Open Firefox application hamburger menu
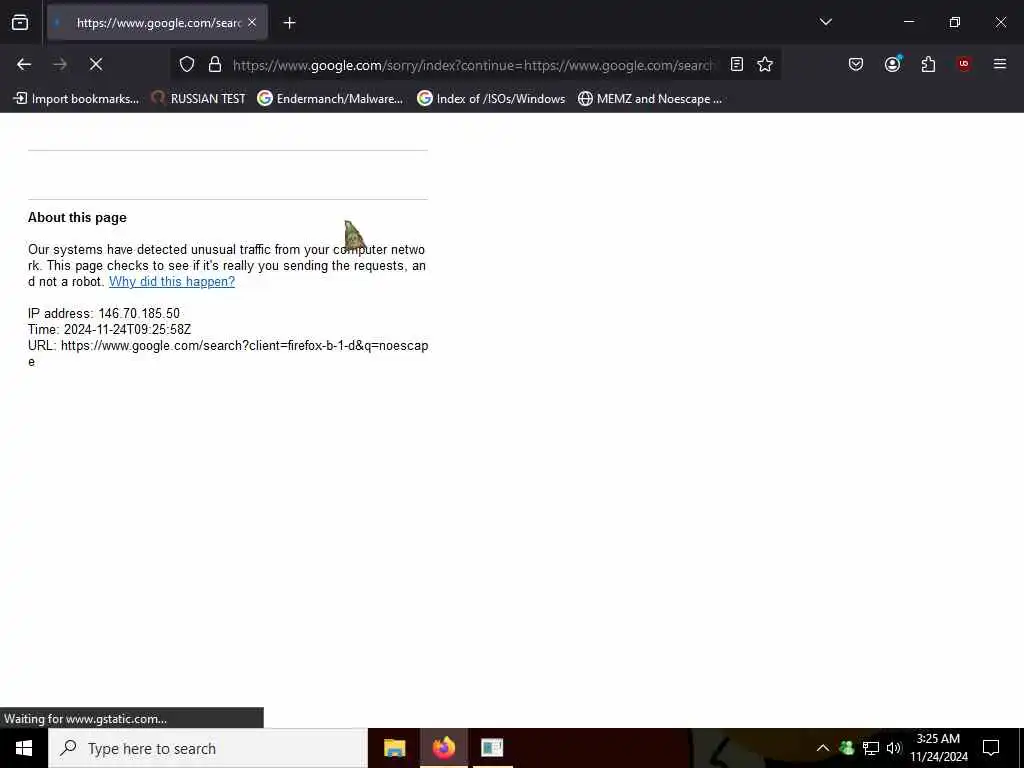The width and height of the screenshot is (1024, 768). (1000, 64)
